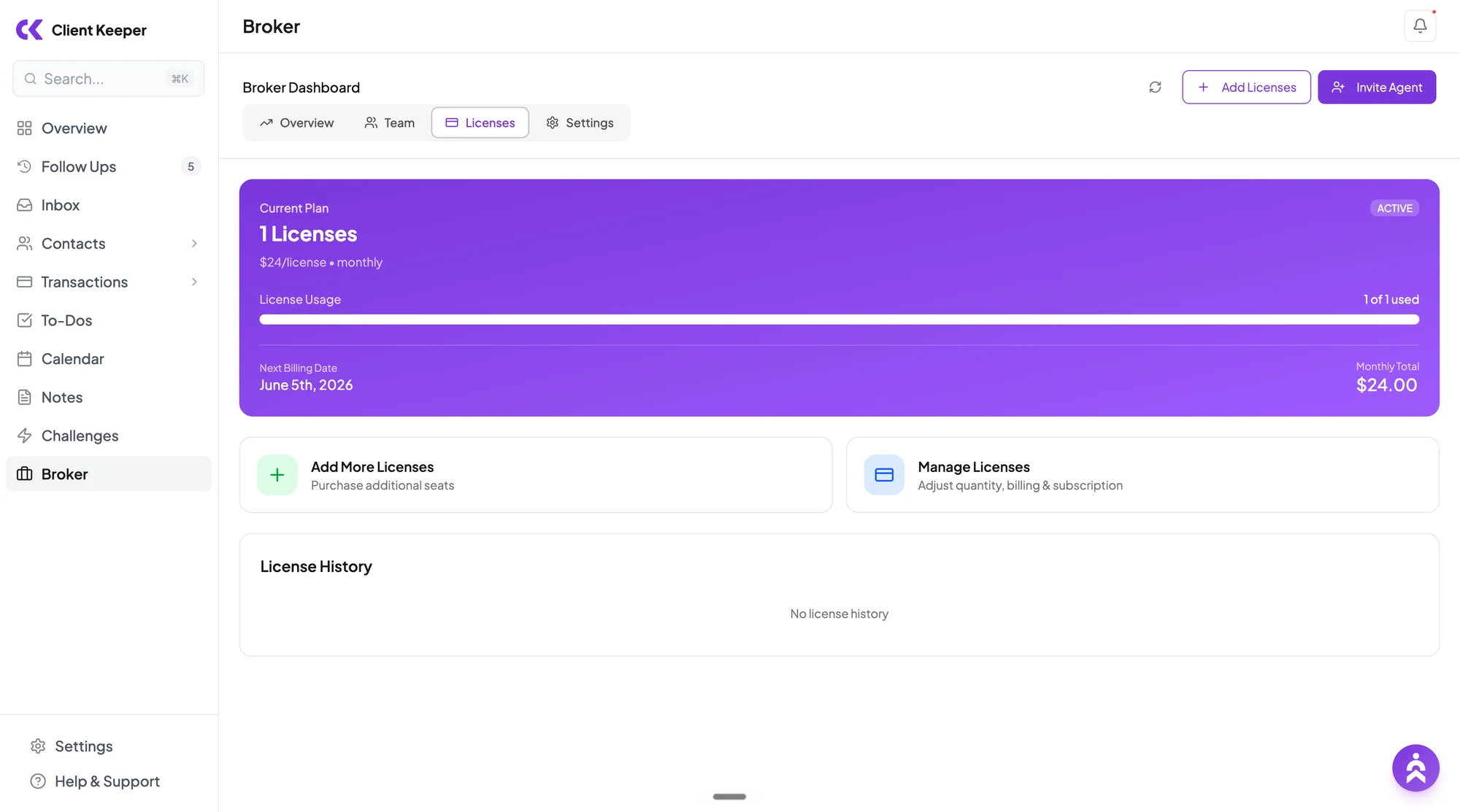Open Calendar from the sidebar
Image resolution: width=1460 pixels, height=812 pixels.
109,359
